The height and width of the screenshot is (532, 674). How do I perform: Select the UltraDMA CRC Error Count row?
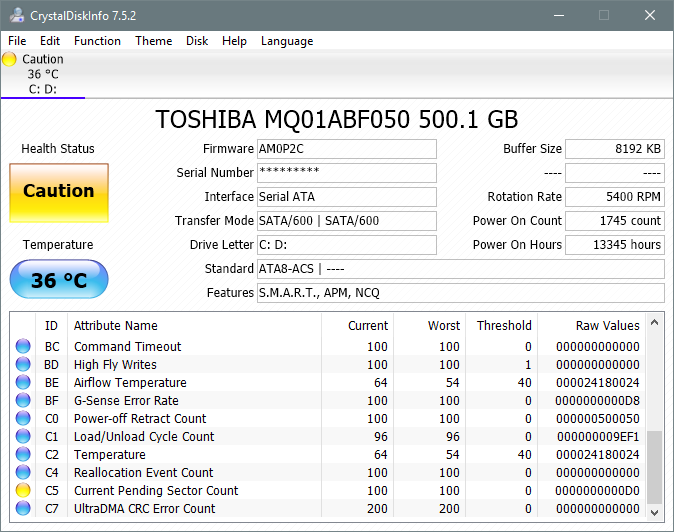[328, 509]
